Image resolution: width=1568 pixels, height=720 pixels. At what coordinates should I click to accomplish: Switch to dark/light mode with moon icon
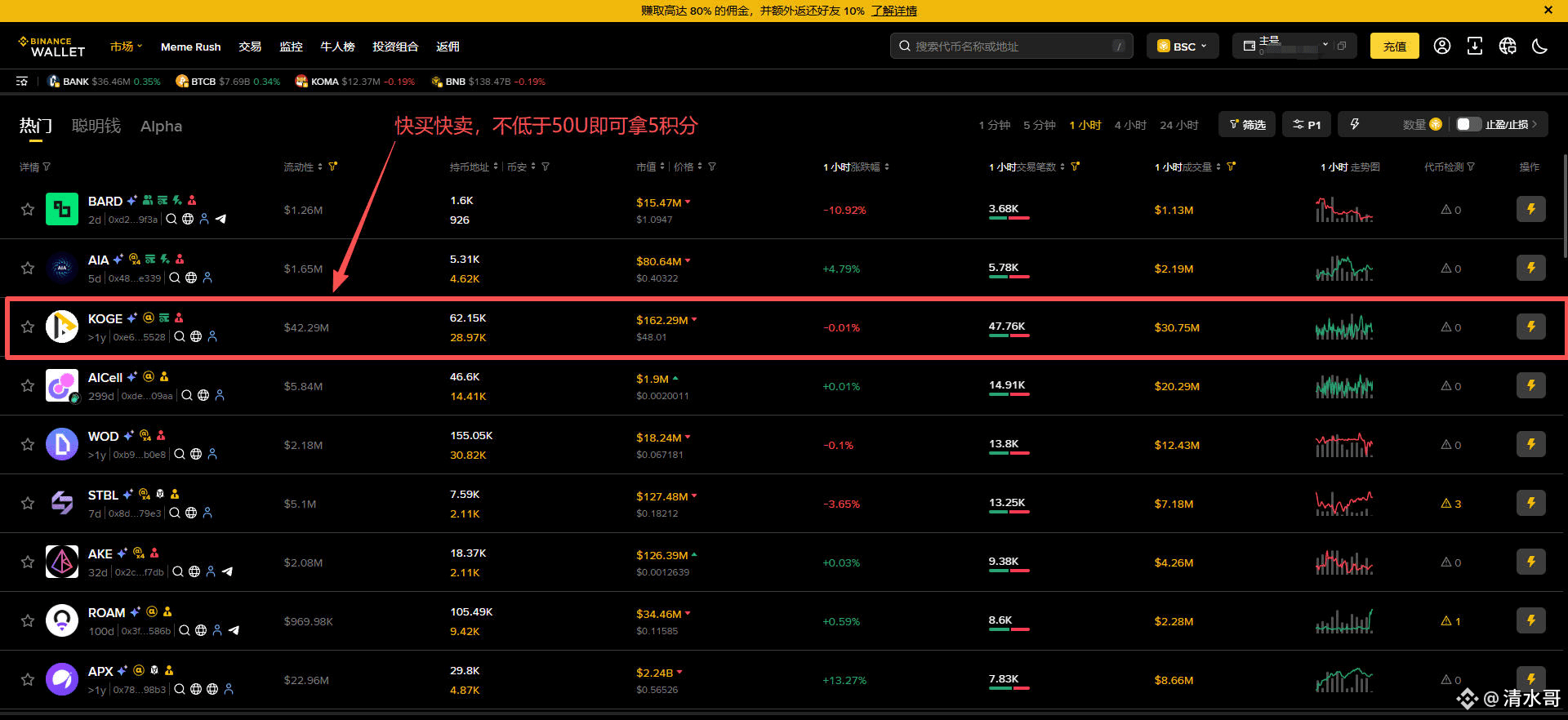pos(1540,47)
